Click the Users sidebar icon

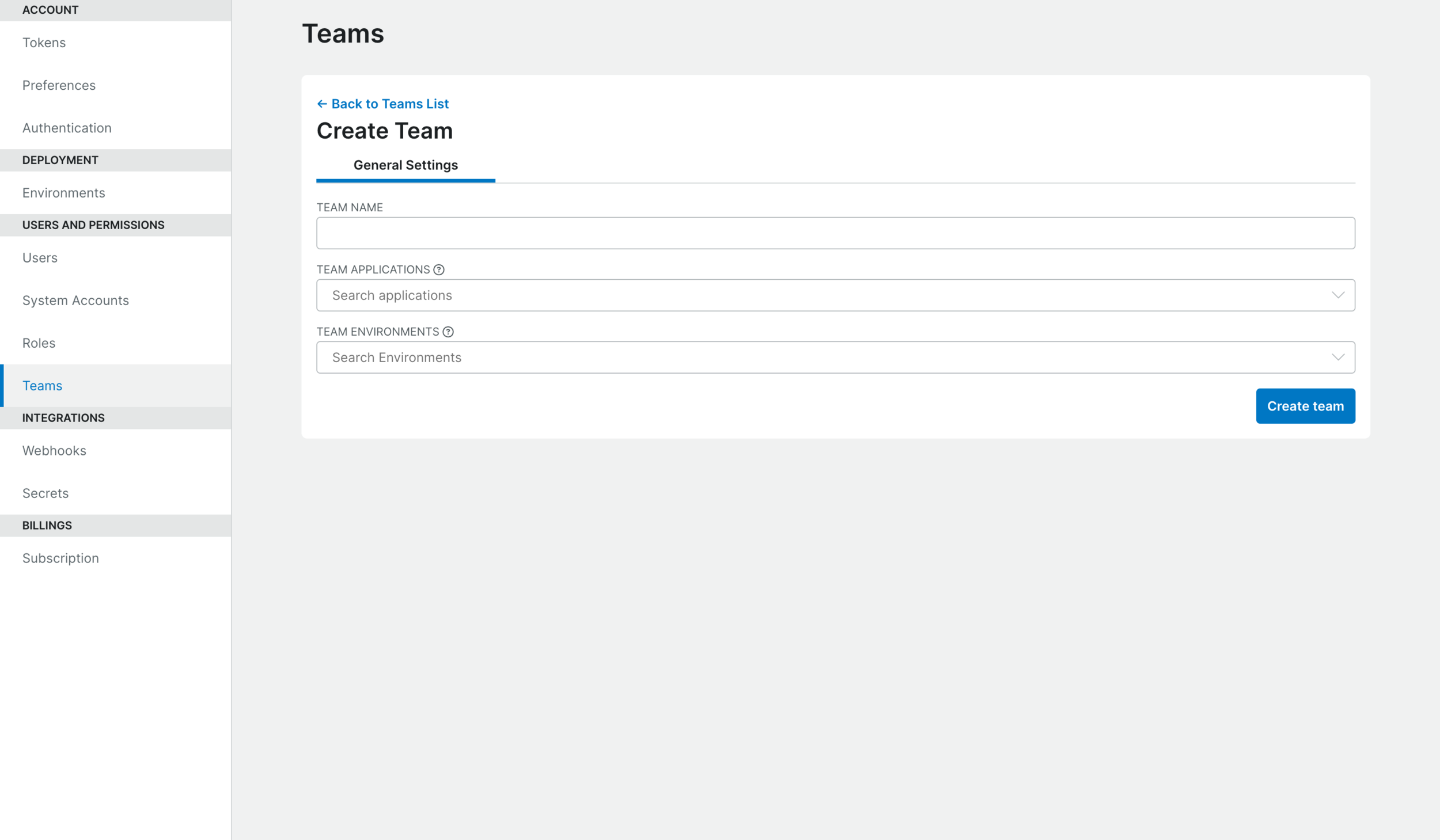[x=40, y=257]
